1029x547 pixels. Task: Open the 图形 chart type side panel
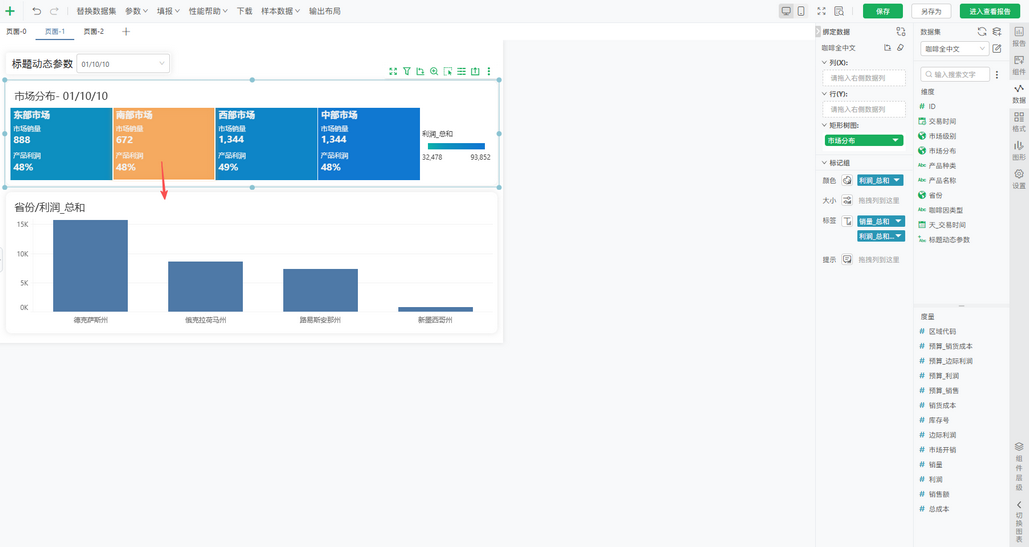tap(1018, 150)
